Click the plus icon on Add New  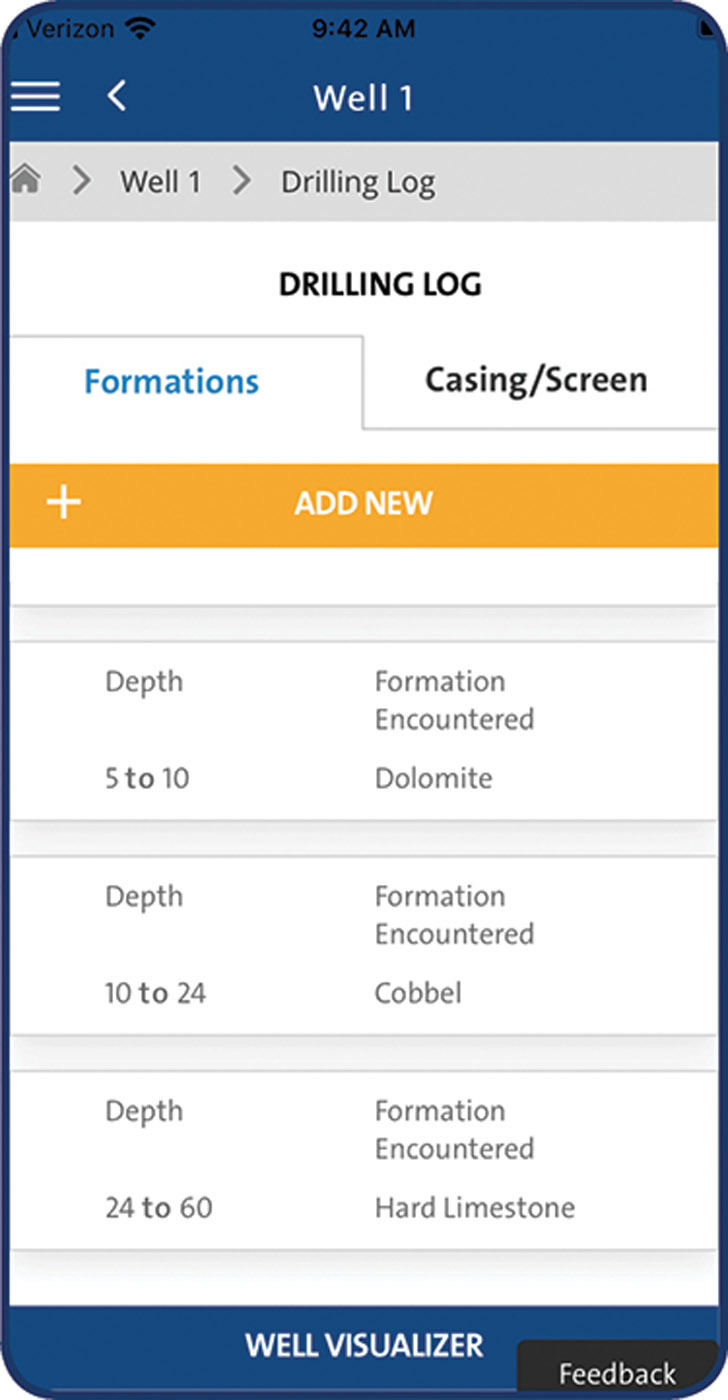[x=64, y=502]
